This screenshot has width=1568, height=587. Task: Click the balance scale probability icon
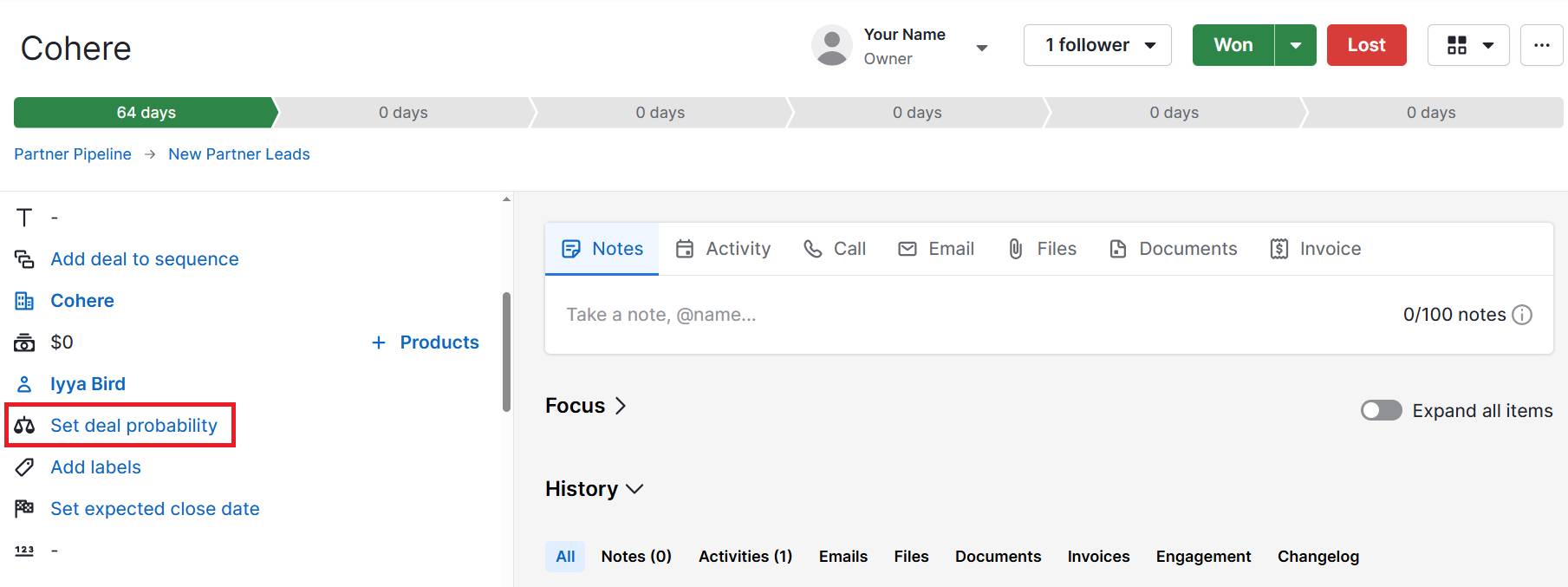point(24,426)
